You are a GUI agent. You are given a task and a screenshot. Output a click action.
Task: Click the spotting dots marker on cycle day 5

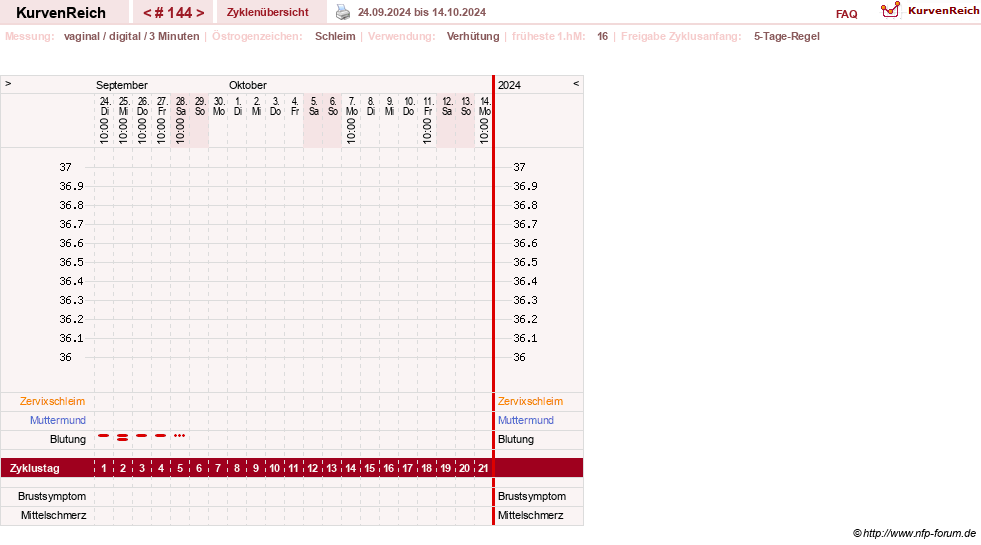(x=180, y=435)
